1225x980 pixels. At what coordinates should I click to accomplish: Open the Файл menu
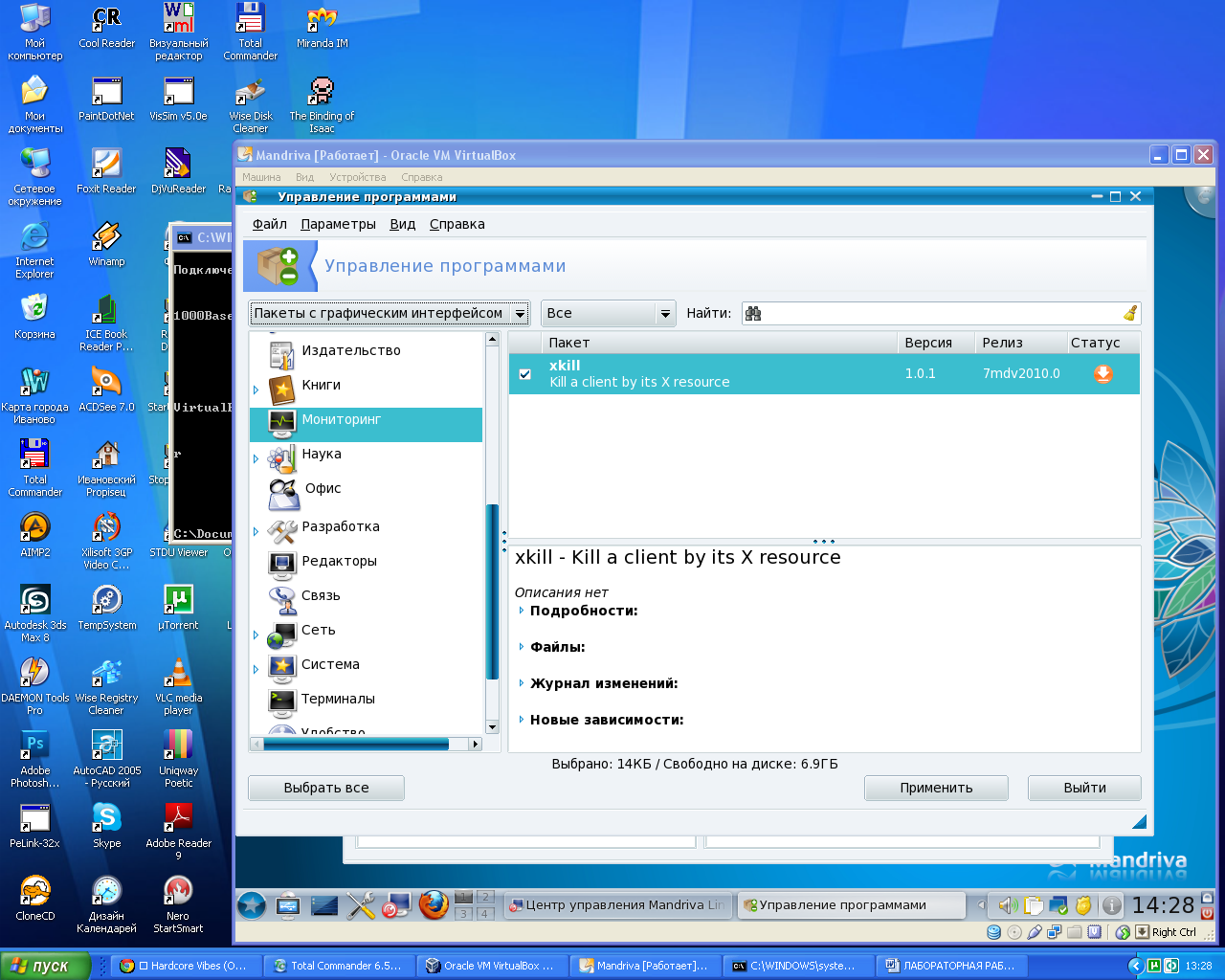click(270, 224)
